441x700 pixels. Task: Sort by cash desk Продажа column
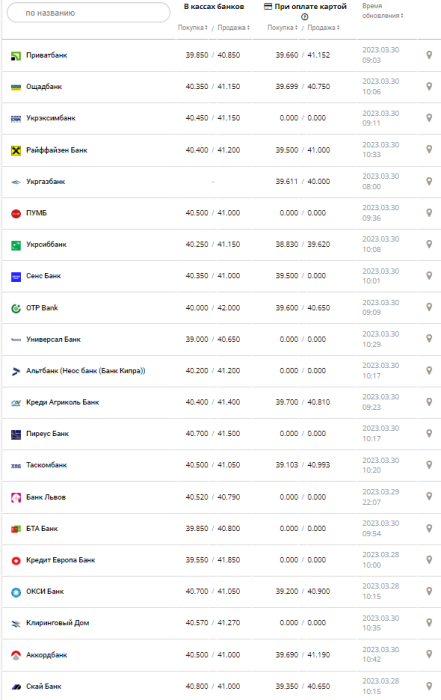[x=233, y=28]
